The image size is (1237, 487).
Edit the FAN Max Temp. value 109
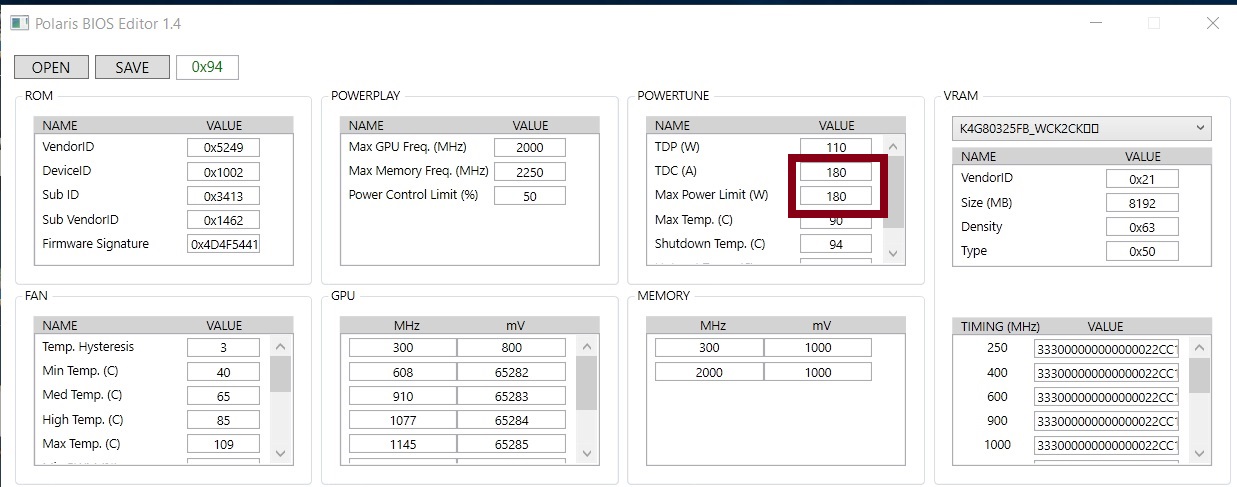coord(223,444)
